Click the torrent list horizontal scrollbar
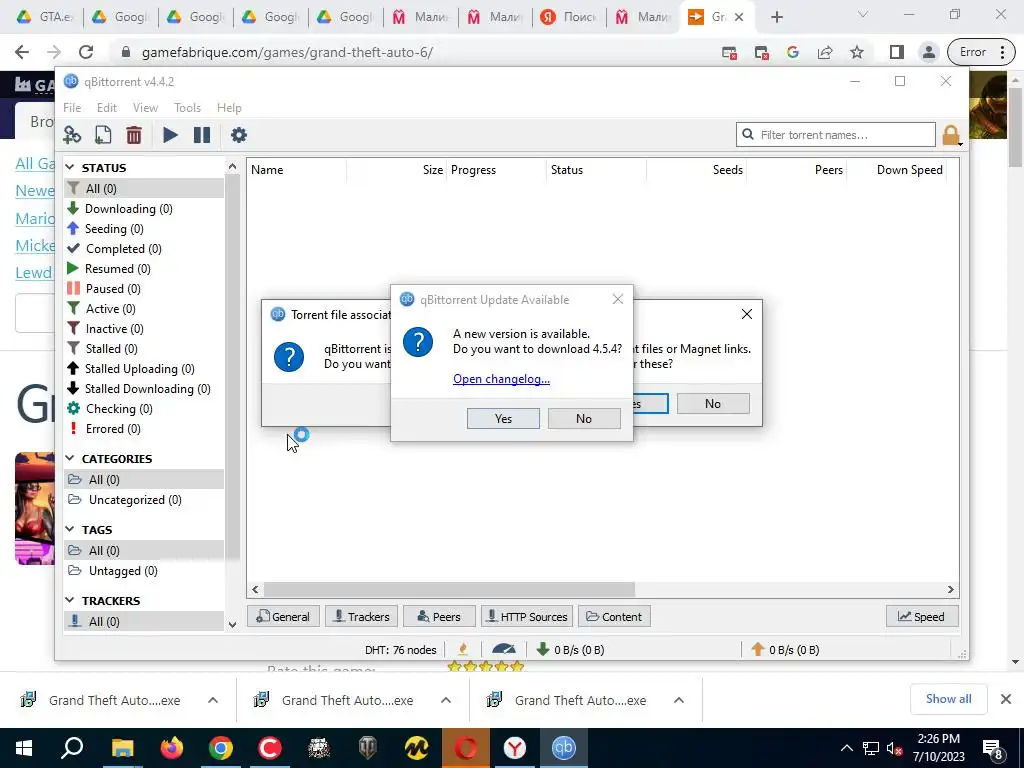The height and width of the screenshot is (768, 1024). (x=449, y=589)
